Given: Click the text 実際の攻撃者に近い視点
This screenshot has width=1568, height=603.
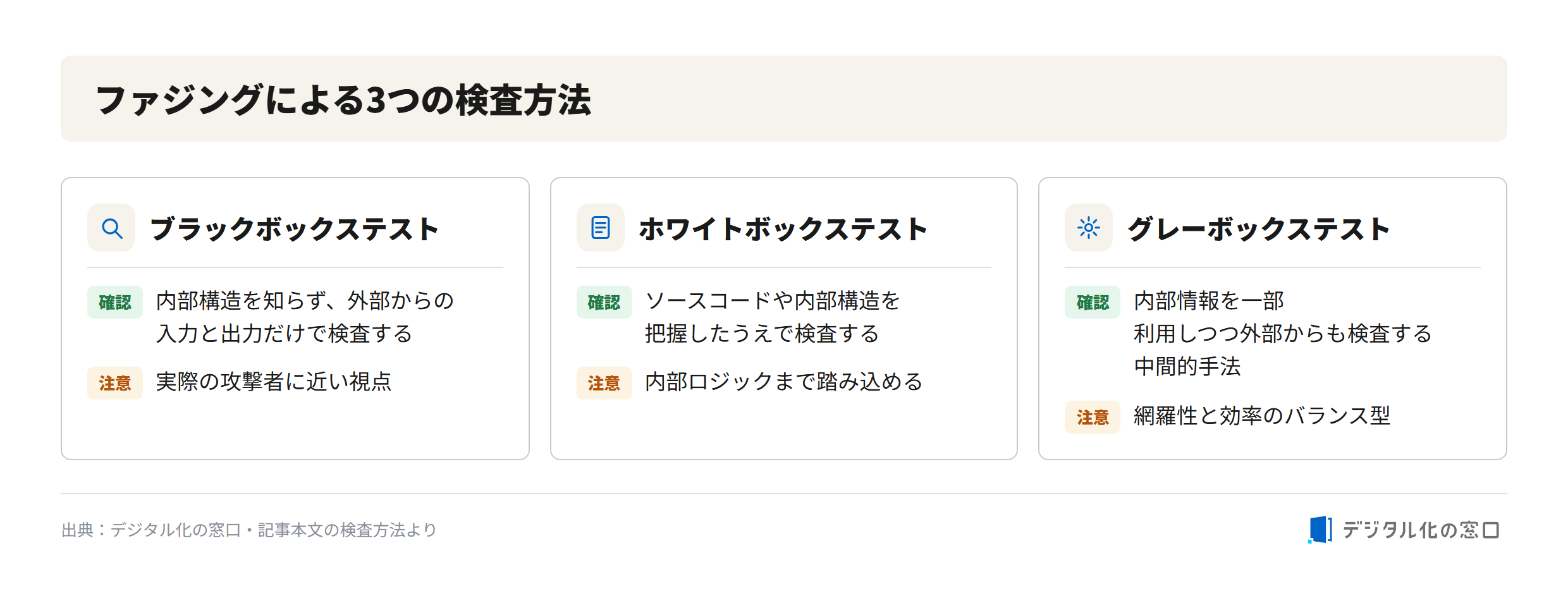Looking at the screenshot, I should (274, 382).
